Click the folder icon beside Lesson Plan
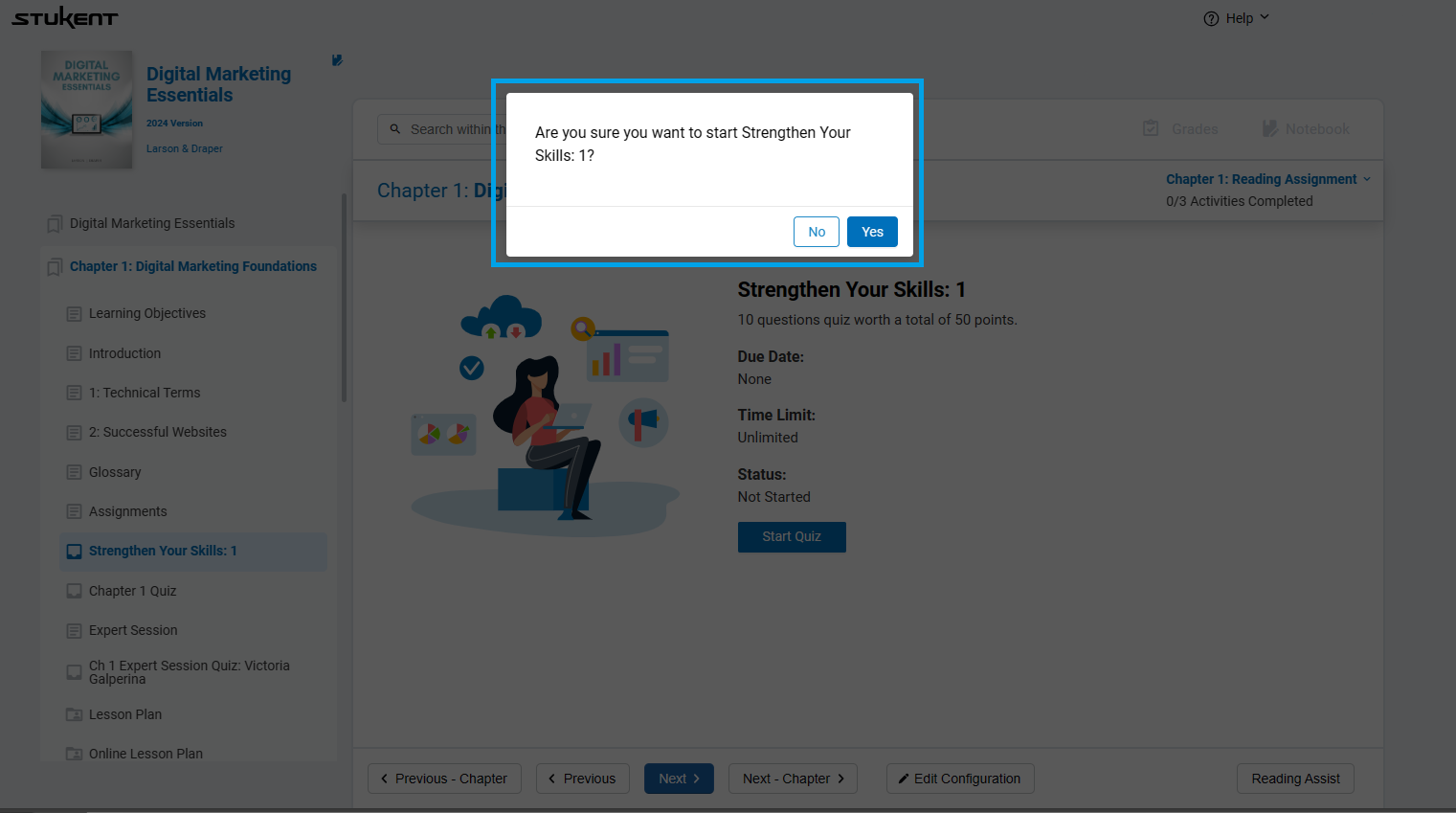The height and width of the screenshot is (813, 1456). point(74,714)
